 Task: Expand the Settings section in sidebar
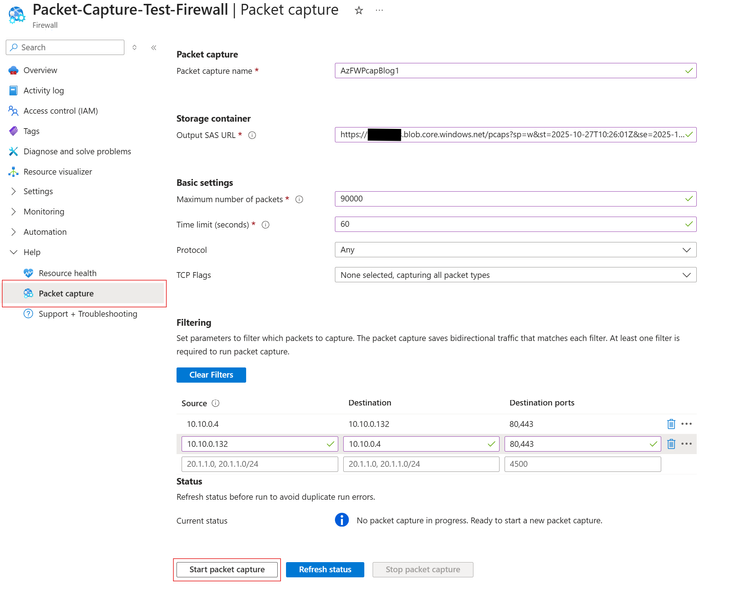click(x=13, y=192)
